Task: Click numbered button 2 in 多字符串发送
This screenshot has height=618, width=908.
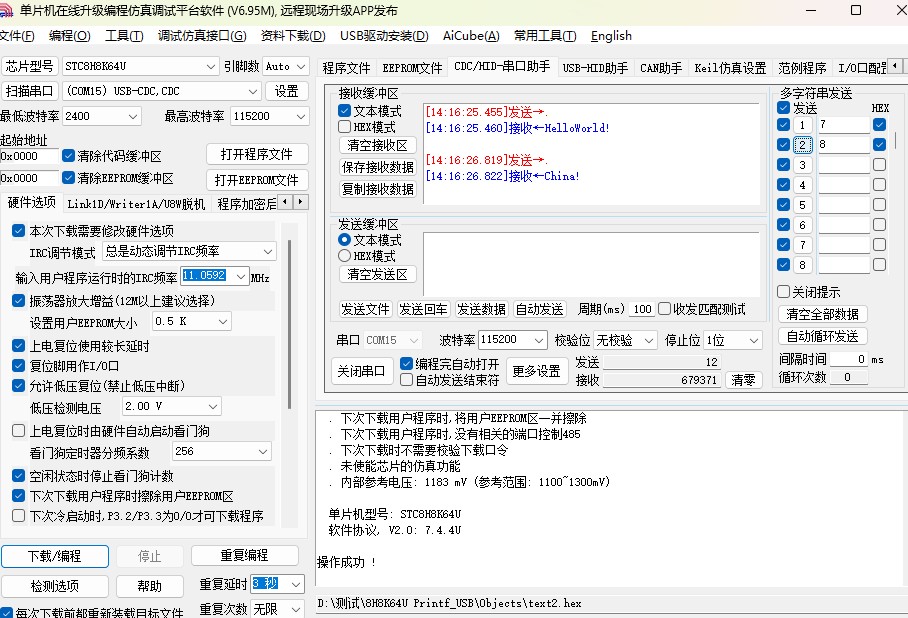Action: click(803, 145)
